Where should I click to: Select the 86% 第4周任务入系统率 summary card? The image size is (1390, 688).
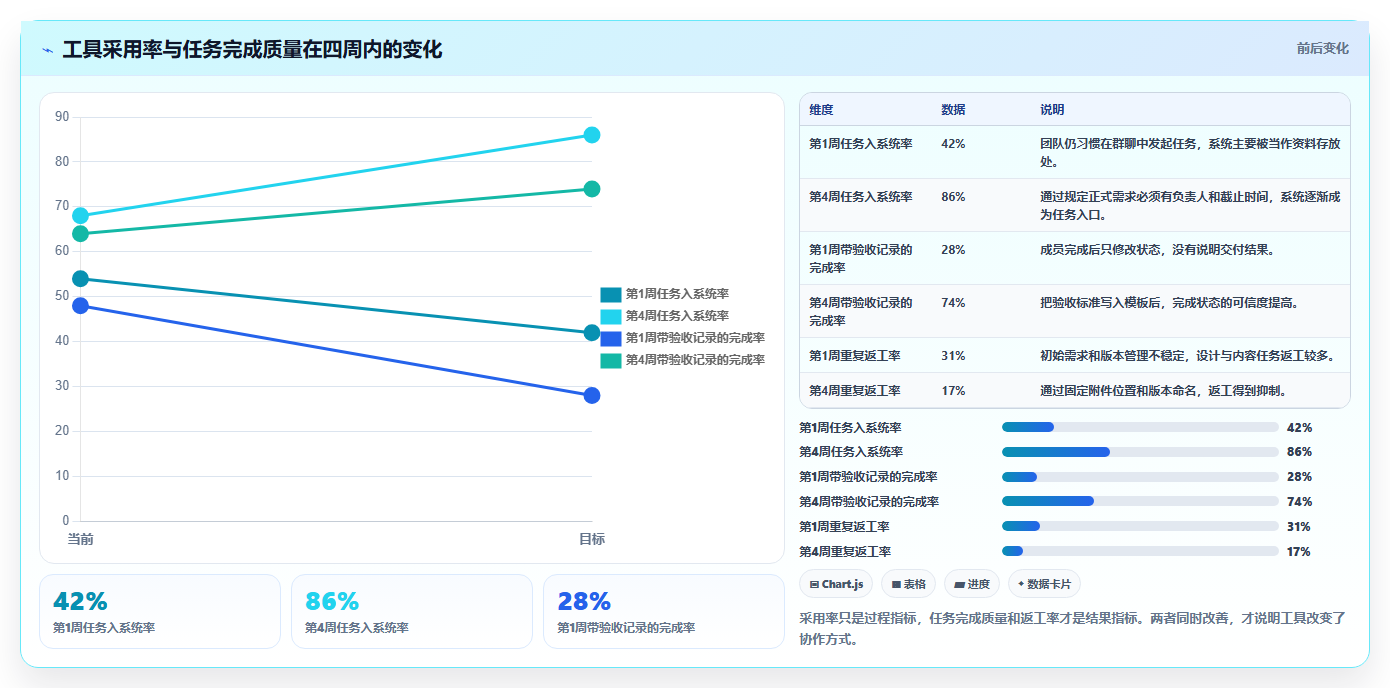coord(412,611)
